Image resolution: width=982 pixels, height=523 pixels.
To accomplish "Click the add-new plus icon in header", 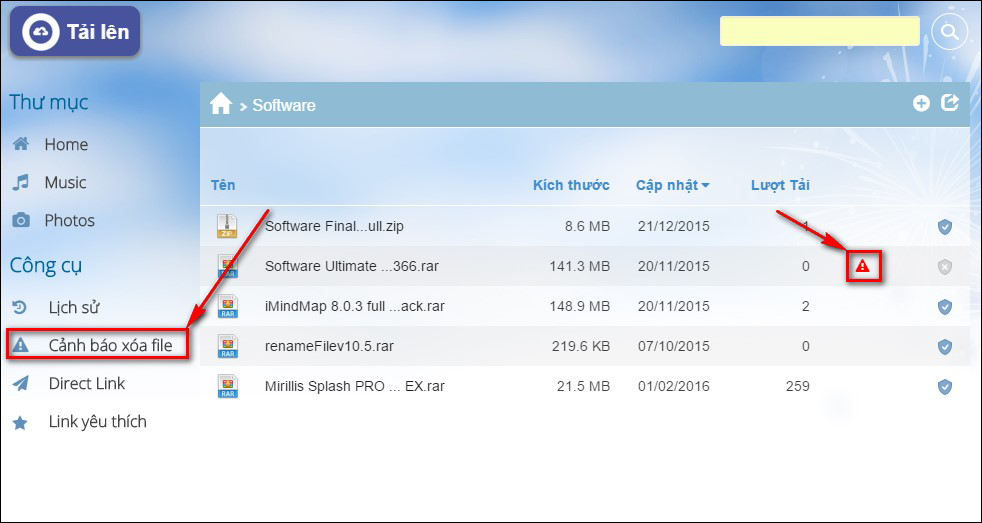I will coord(921,103).
